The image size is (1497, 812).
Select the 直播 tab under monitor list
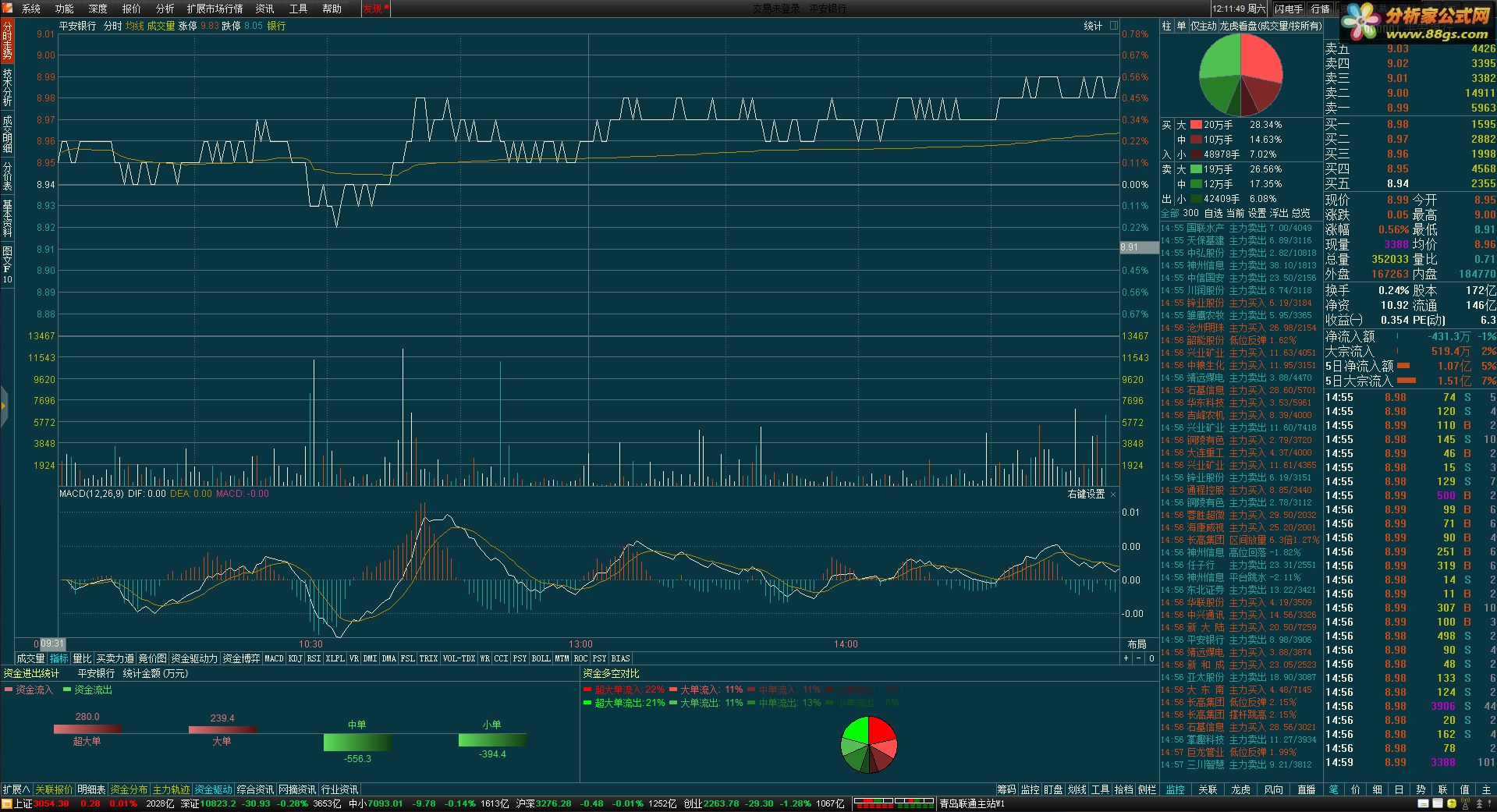[x=1306, y=789]
